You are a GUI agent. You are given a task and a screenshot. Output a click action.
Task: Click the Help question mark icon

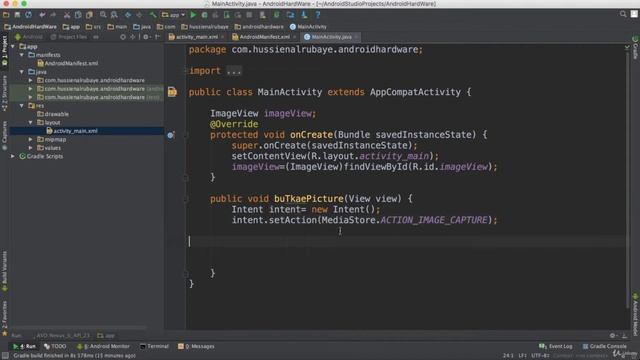click(x=318, y=15)
